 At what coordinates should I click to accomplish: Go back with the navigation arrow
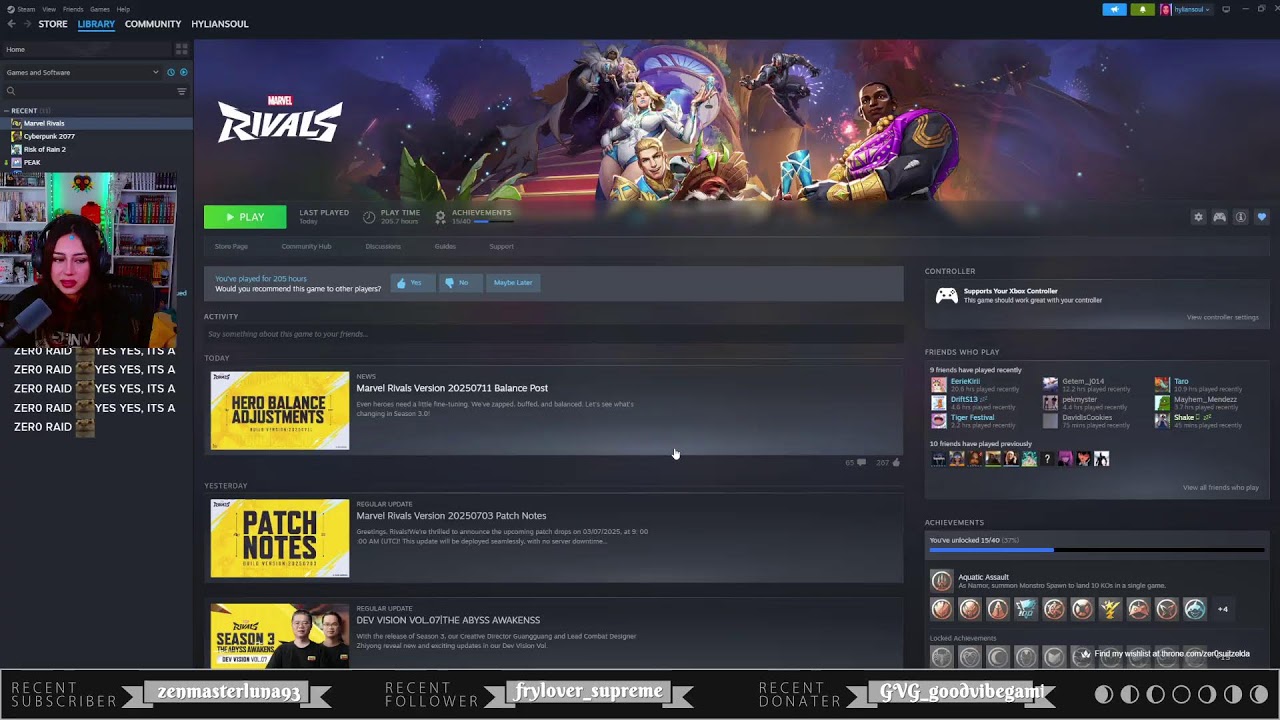click(12, 24)
